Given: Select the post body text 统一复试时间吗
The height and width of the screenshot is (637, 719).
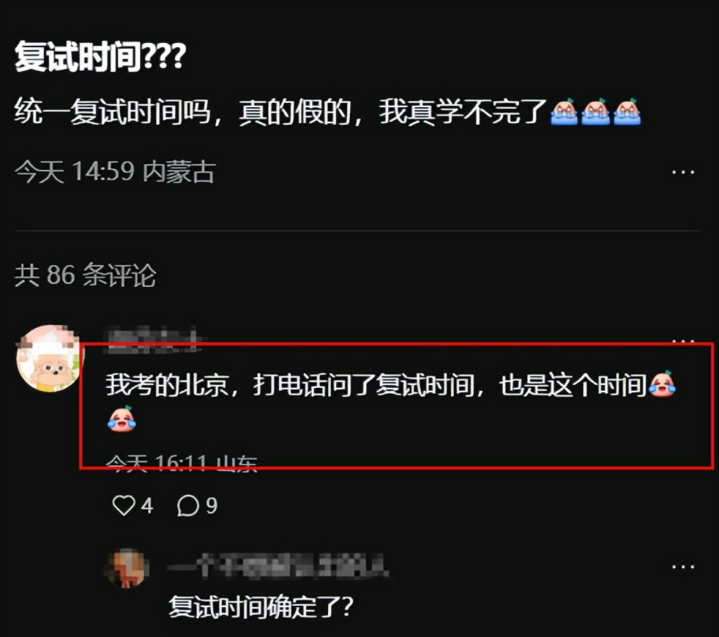Looking at the screenshot, I should point(113,111).
